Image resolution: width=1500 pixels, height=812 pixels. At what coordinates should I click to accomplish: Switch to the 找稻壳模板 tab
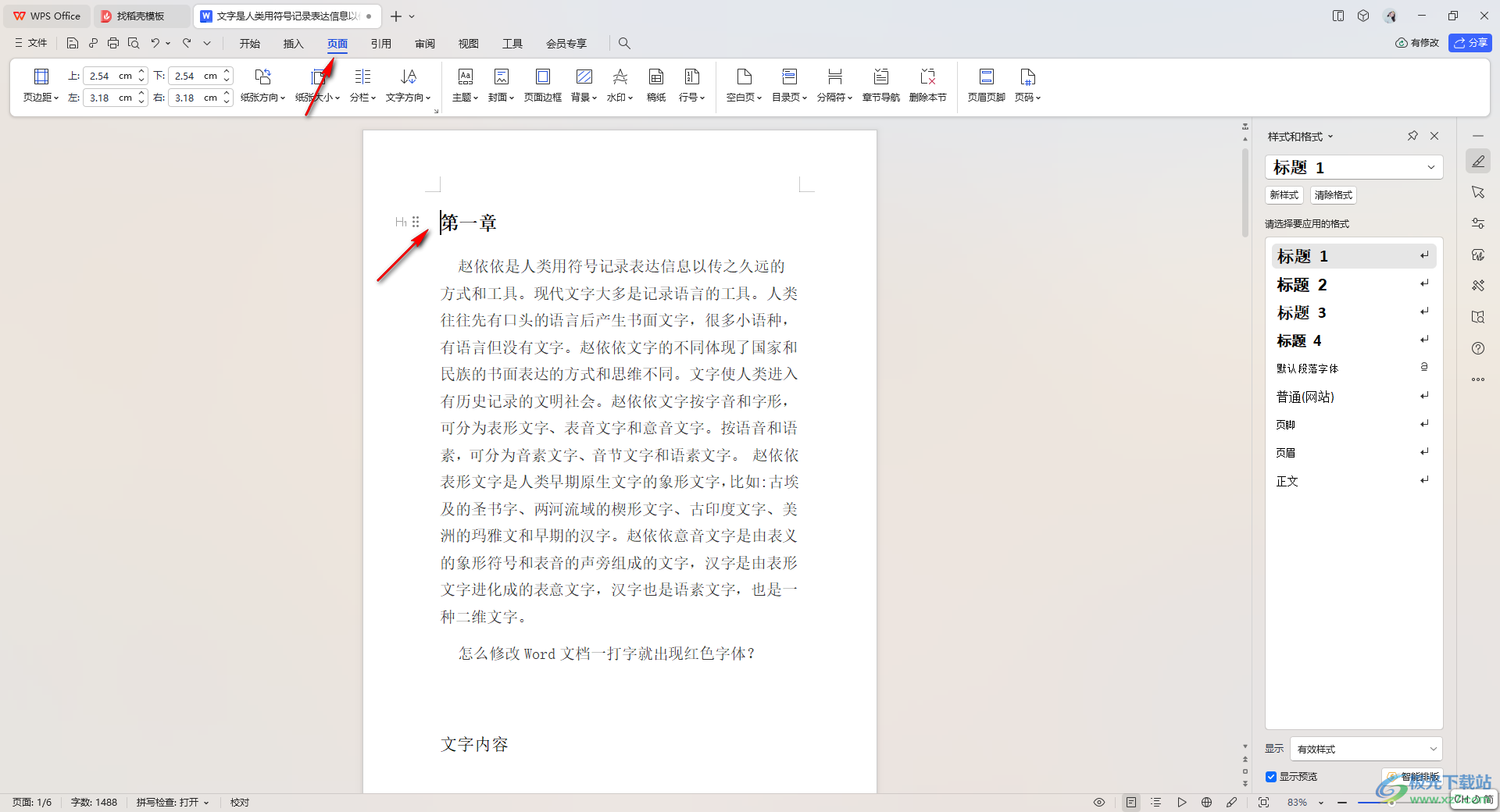[x=141, y=16]
